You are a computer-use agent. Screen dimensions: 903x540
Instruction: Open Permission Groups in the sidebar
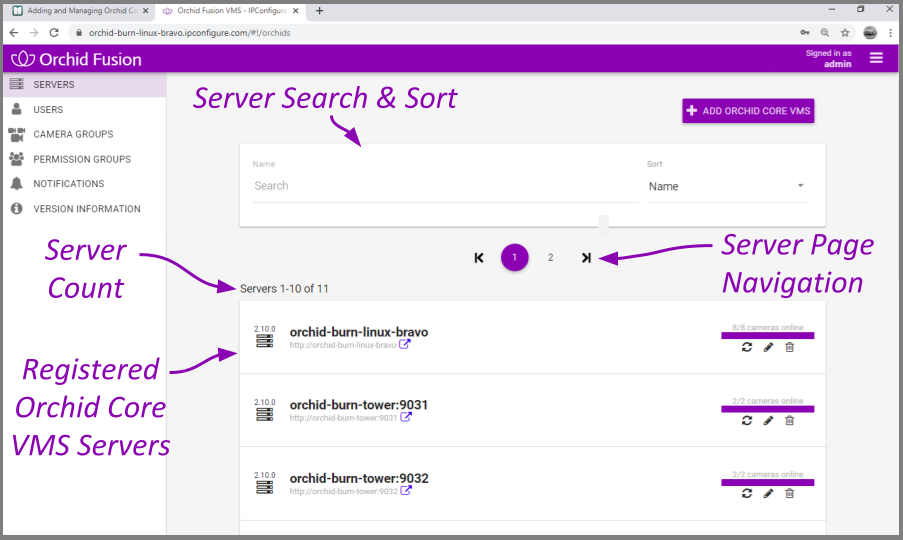[85, 159]
